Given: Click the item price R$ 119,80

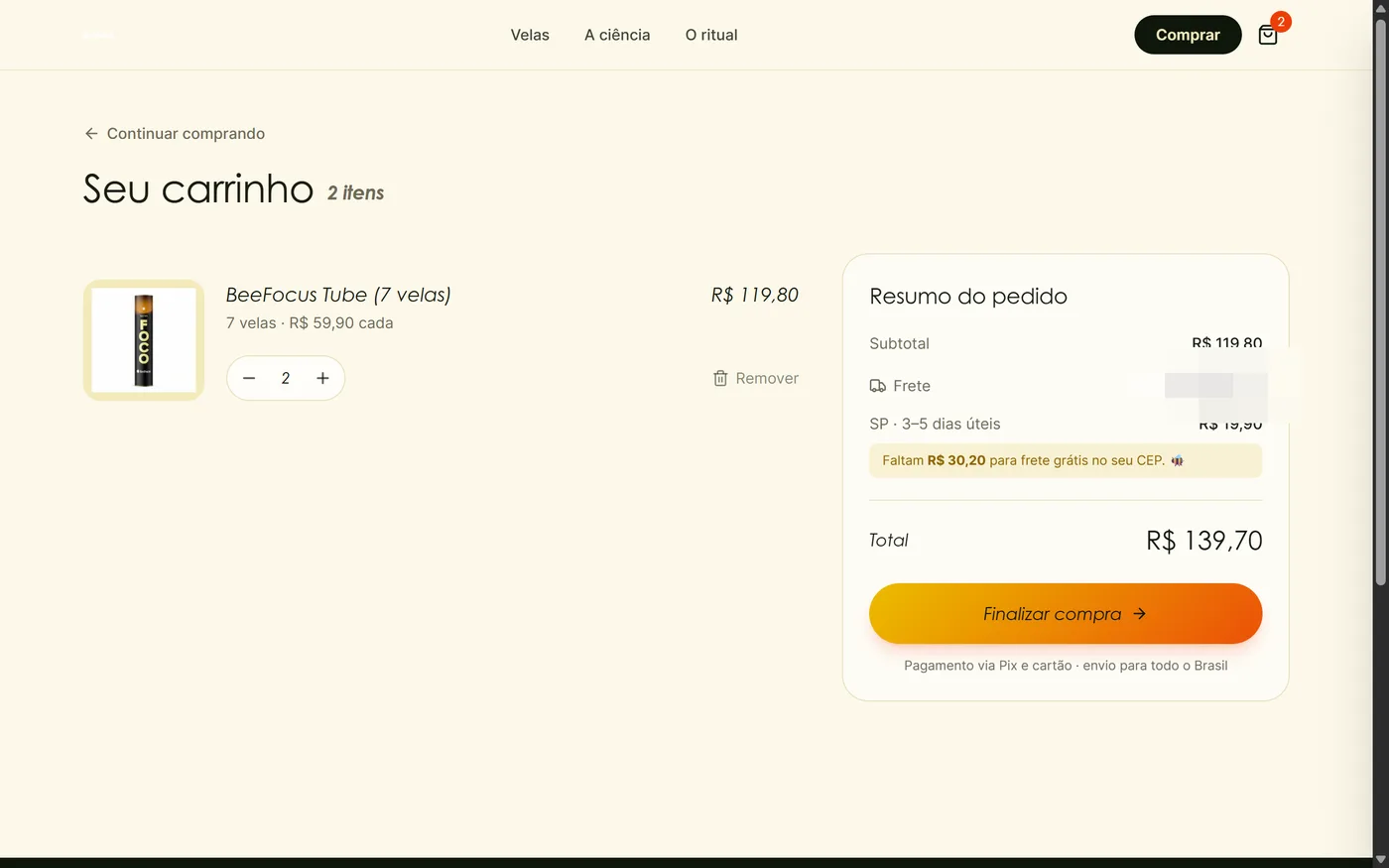Looking at the screenshot, I should [755, 295].
